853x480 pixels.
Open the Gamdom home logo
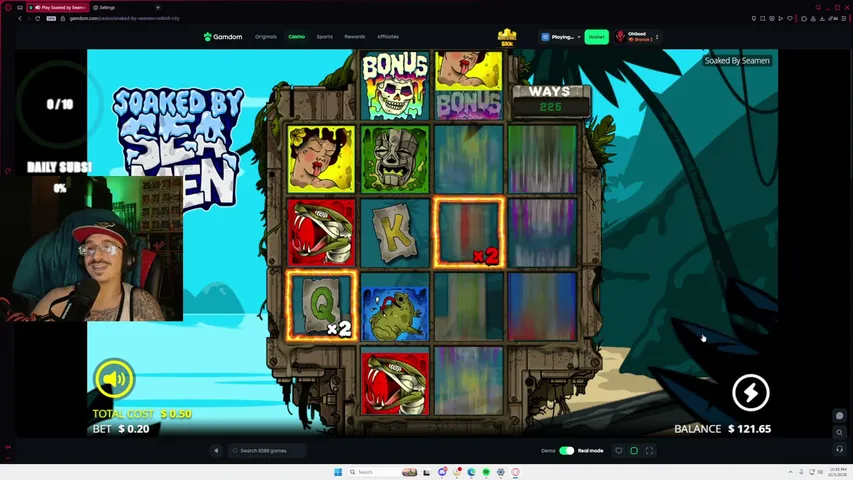[222, 36]
